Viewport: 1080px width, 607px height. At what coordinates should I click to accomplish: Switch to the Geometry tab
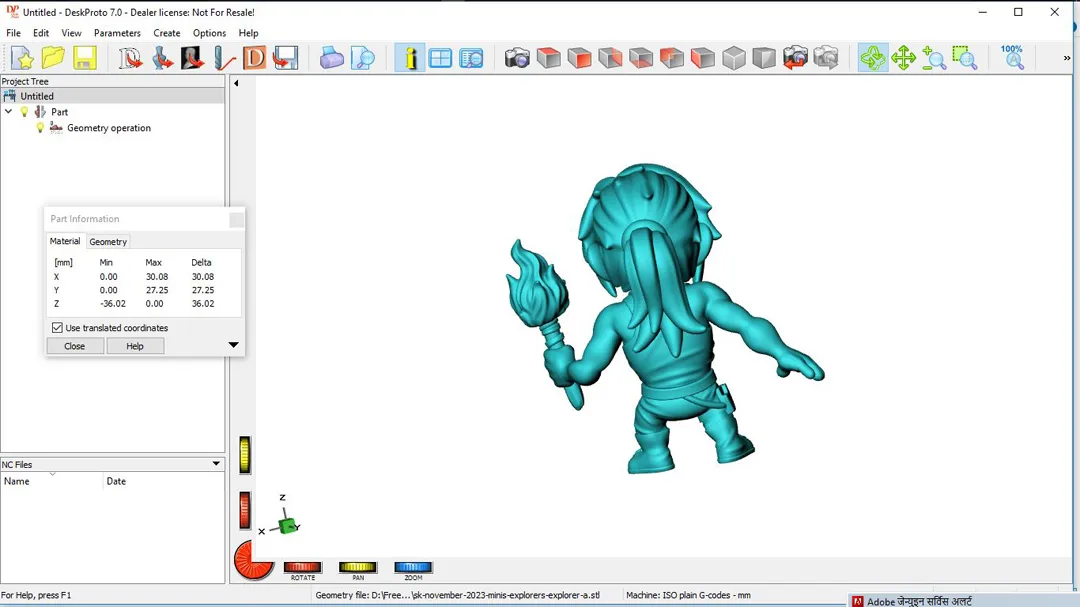108,242
